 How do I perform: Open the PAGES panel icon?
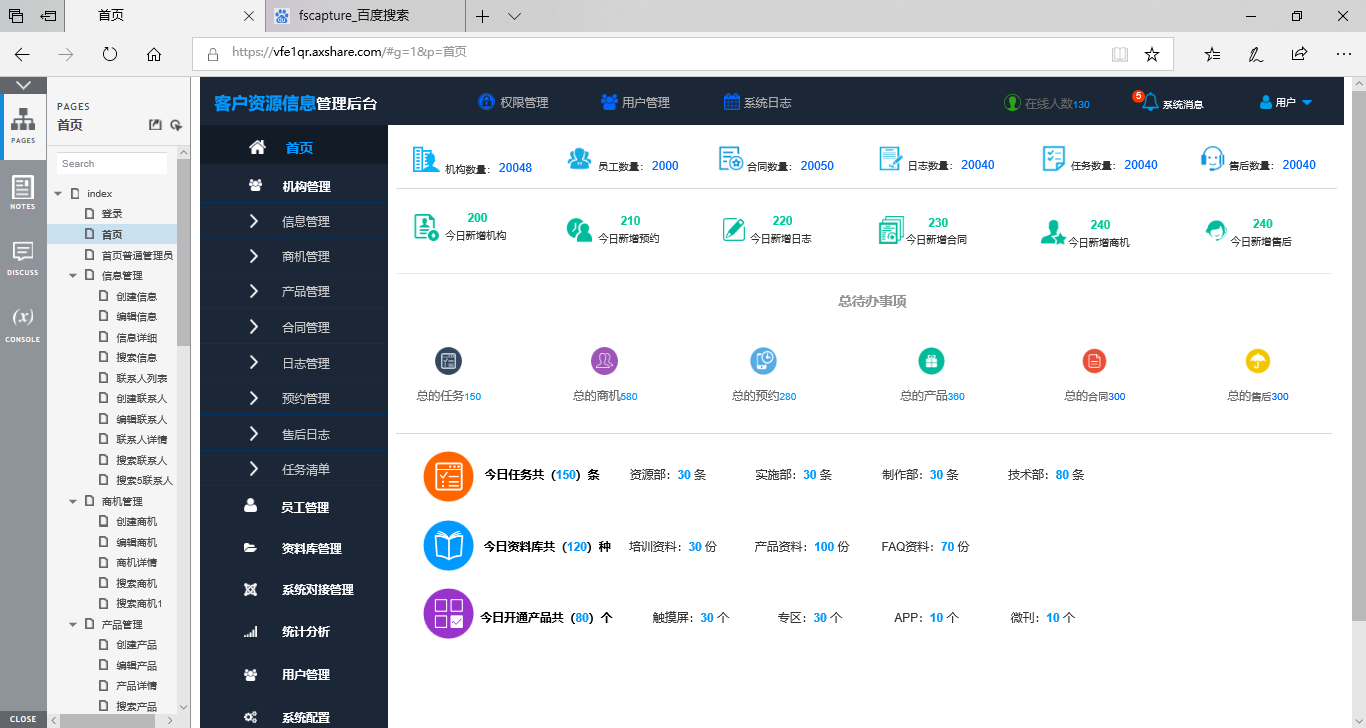(23, 125)
